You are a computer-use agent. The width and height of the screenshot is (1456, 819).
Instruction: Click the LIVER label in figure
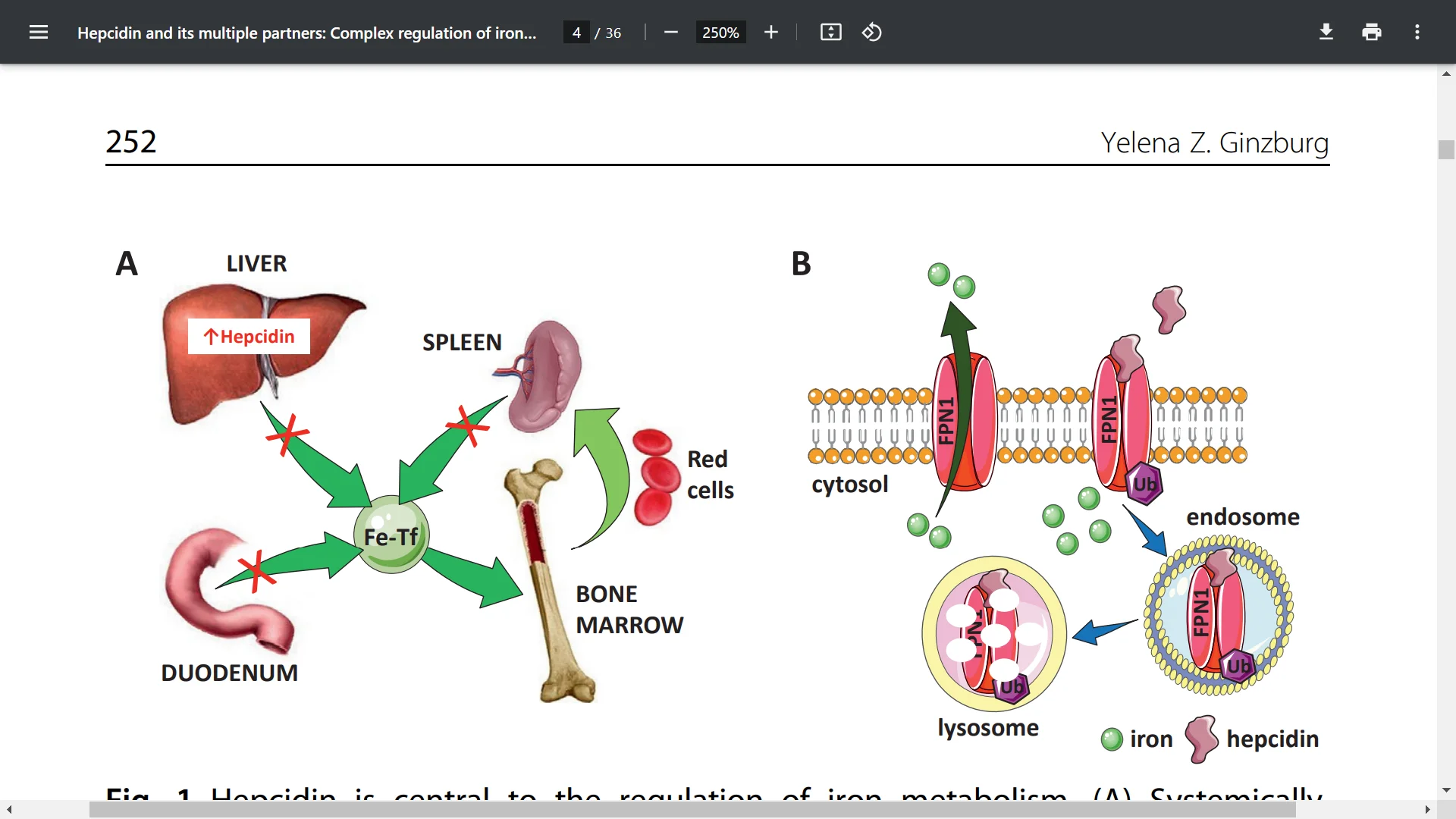pos(256,263)
